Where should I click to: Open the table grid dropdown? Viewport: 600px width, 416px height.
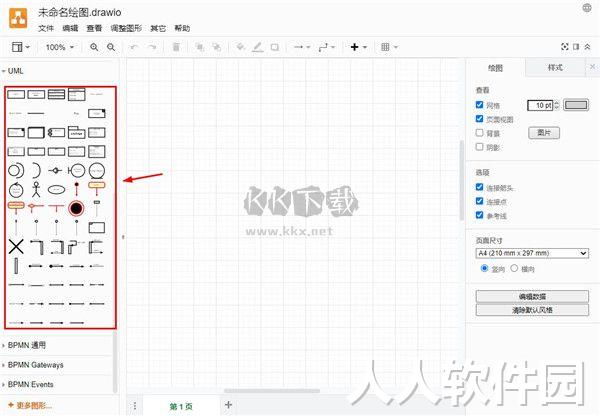389,47
